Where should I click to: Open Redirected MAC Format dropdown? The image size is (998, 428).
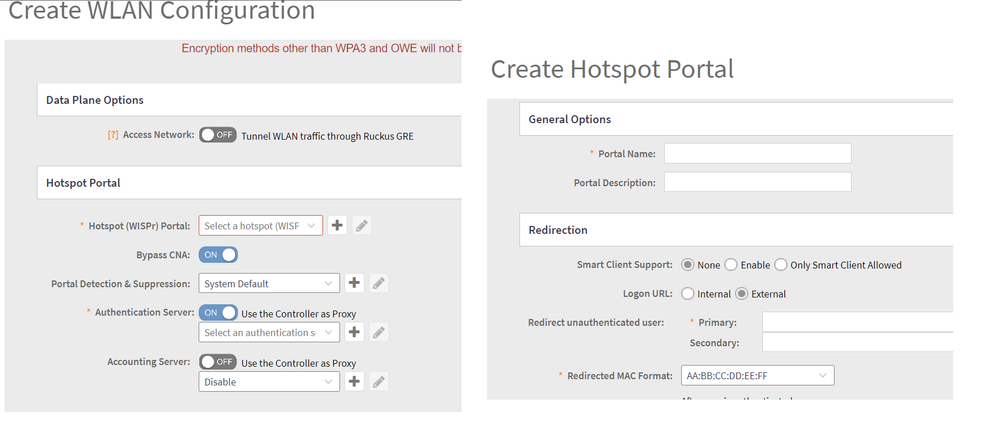click(x=757, y=375)
